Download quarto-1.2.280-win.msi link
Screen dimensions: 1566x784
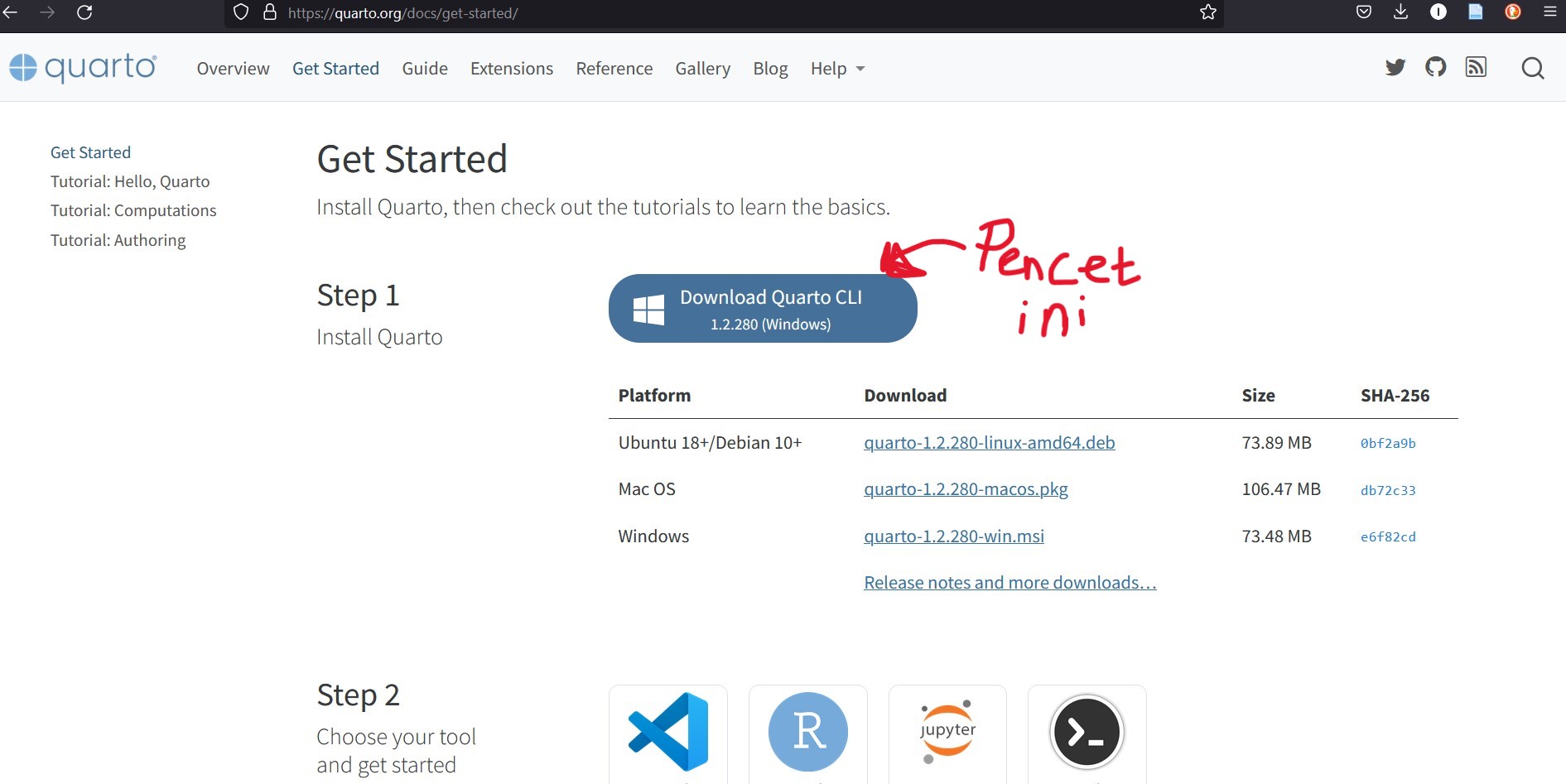954,536
